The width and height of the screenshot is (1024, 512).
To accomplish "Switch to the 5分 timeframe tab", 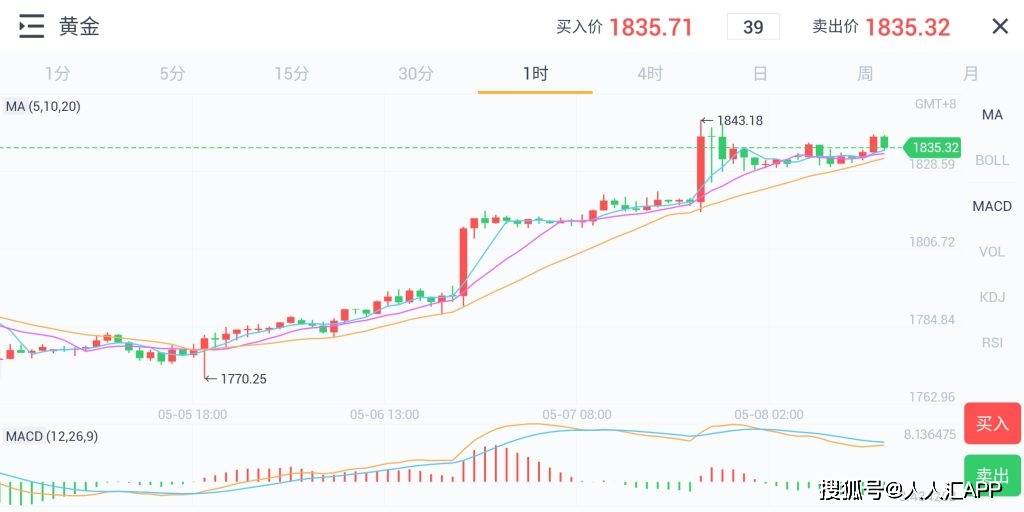I will (x=172, y=73).
